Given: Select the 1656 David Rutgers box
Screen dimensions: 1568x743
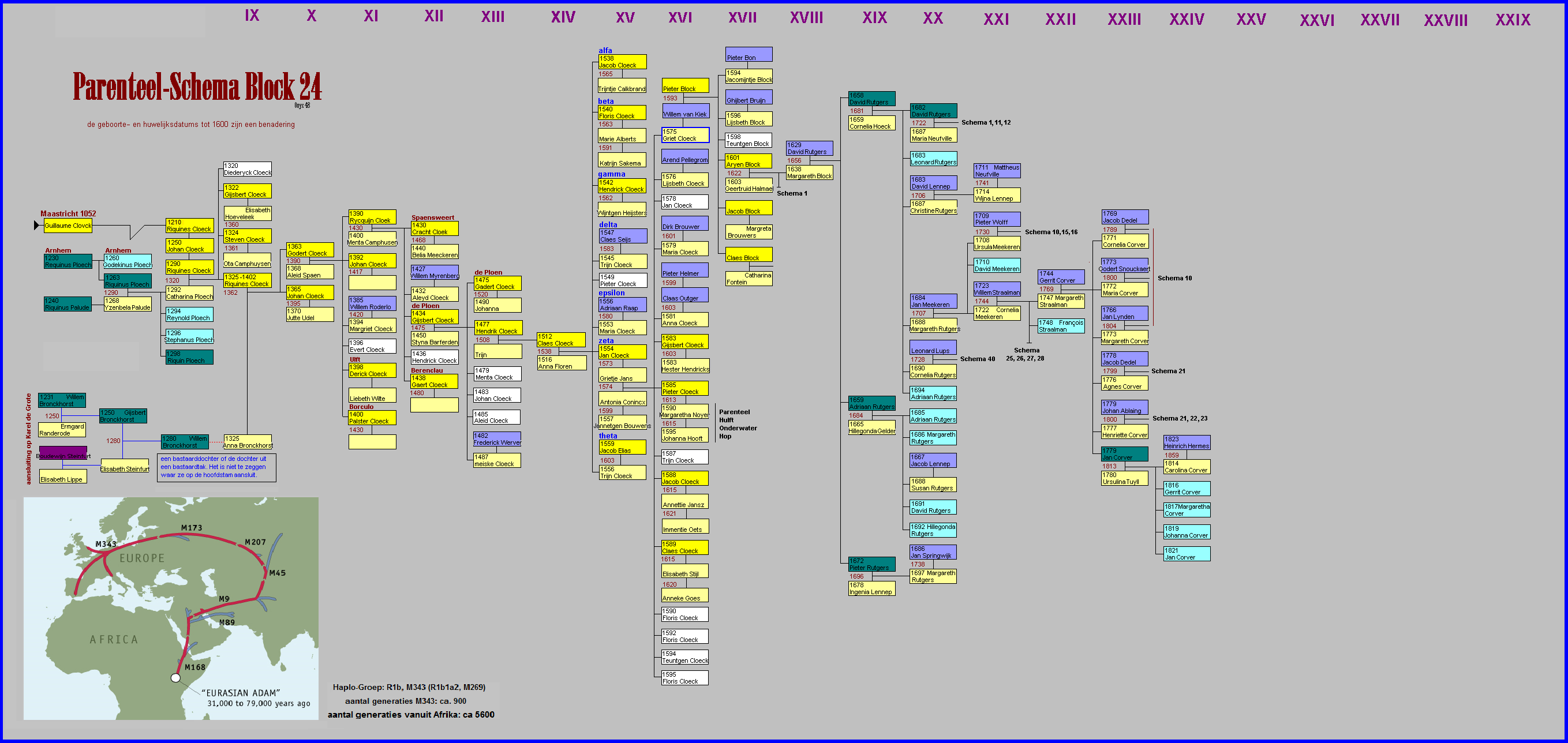Looking at the screenshot, I should point(871,99).
